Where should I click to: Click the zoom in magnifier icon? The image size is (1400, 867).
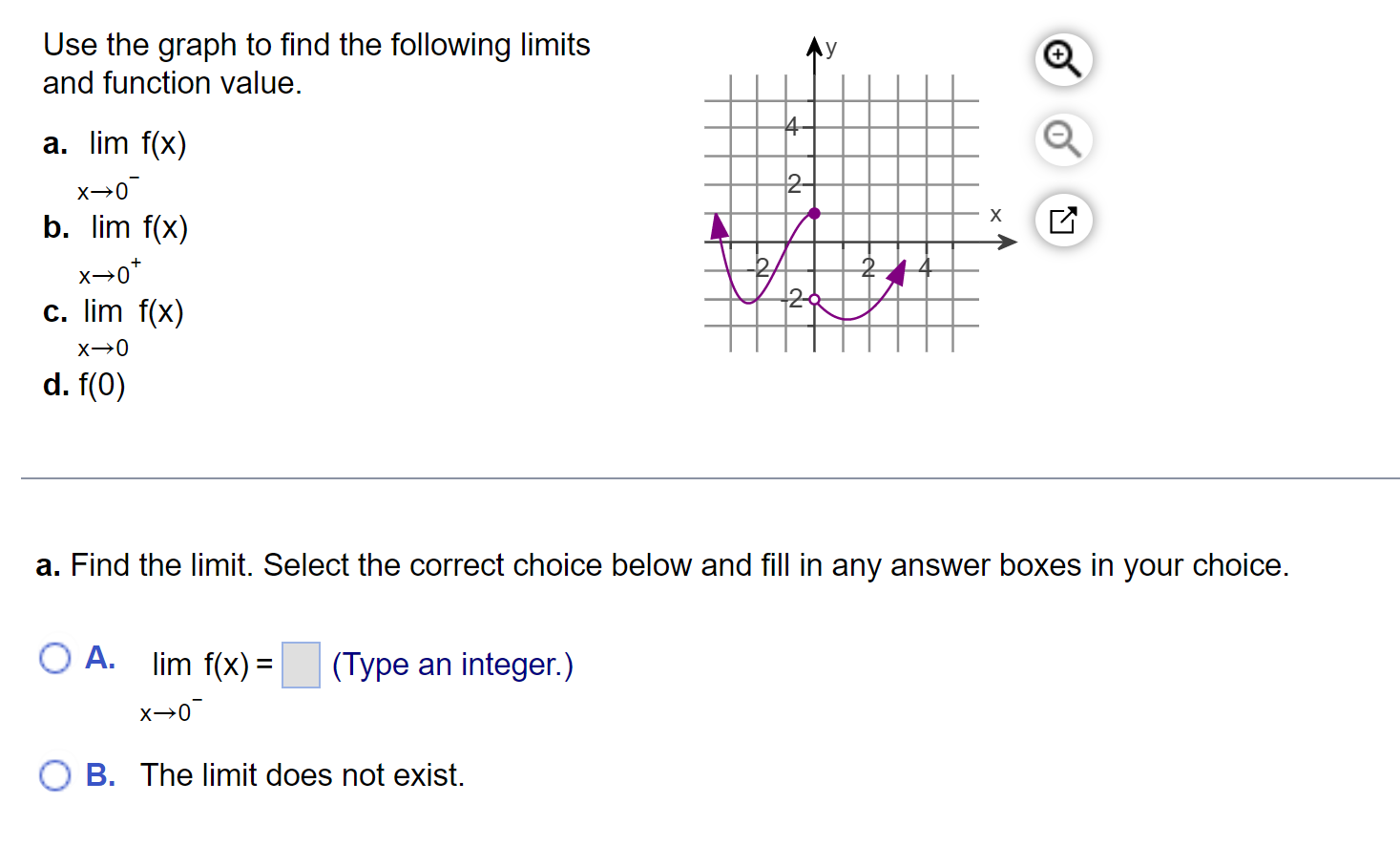[x=1063, y=59]
